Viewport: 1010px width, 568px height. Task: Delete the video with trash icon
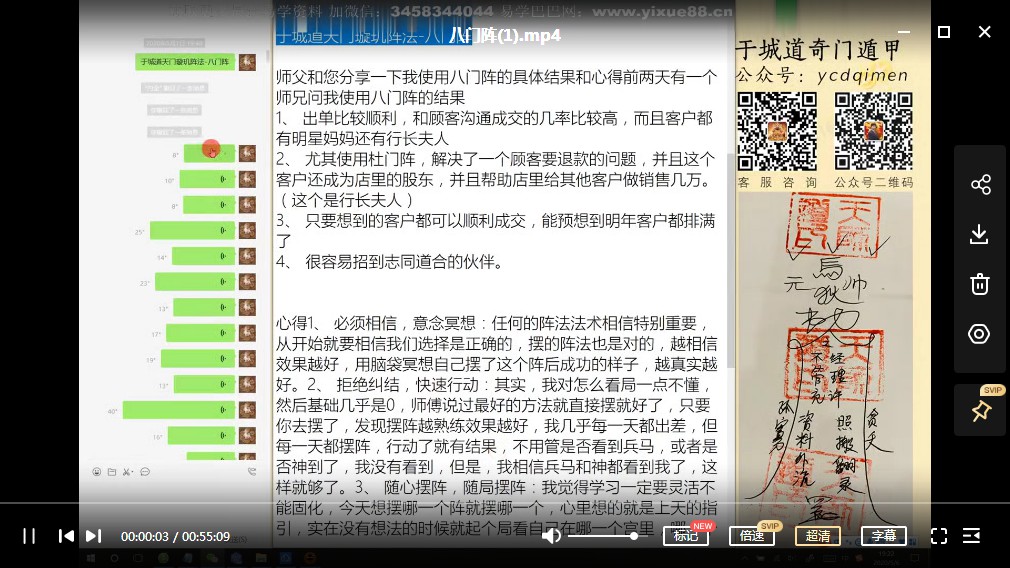[x=980, y=284]
